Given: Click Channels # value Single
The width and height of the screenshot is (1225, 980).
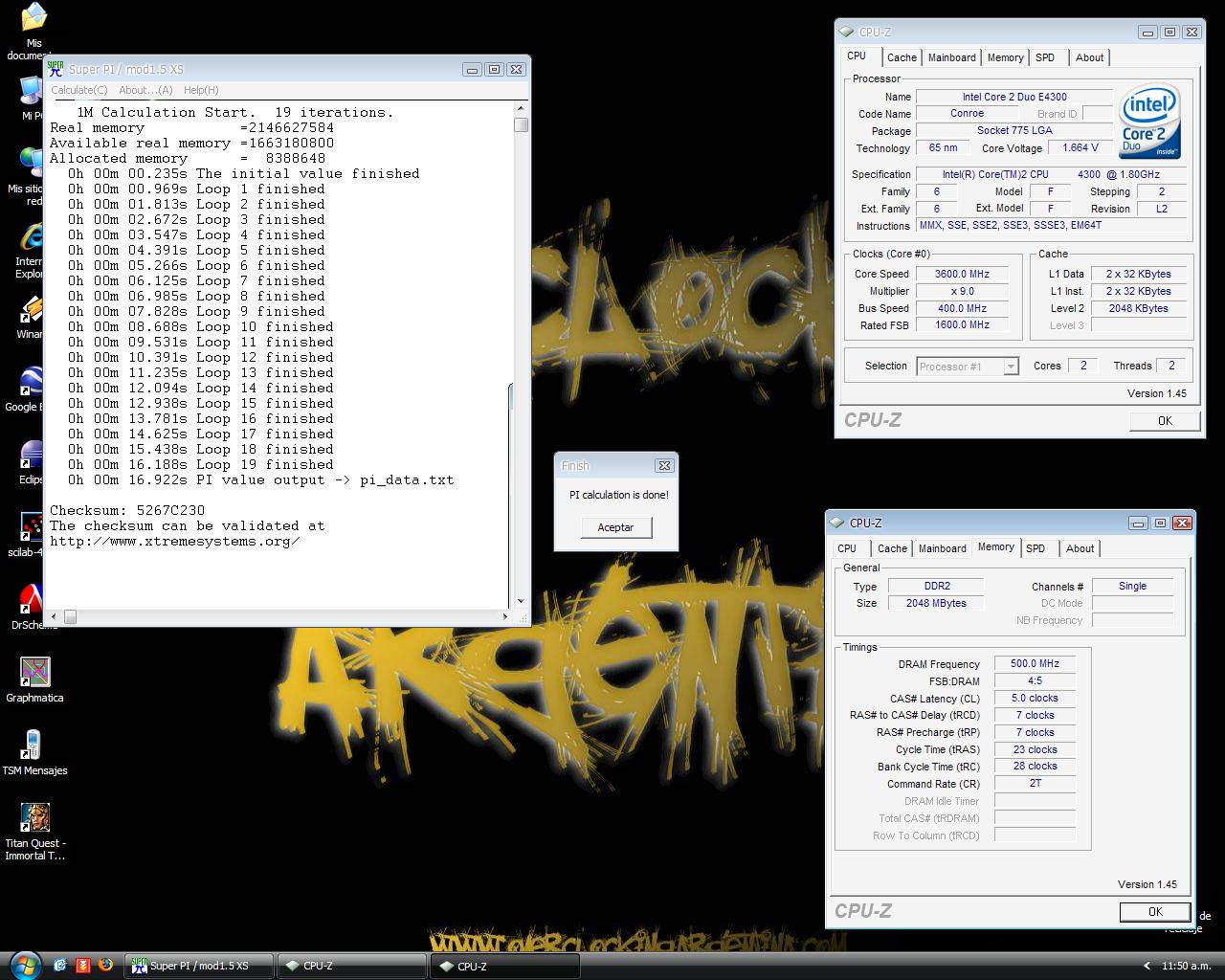Looking at the screenshot, I should coord(1132,586).
